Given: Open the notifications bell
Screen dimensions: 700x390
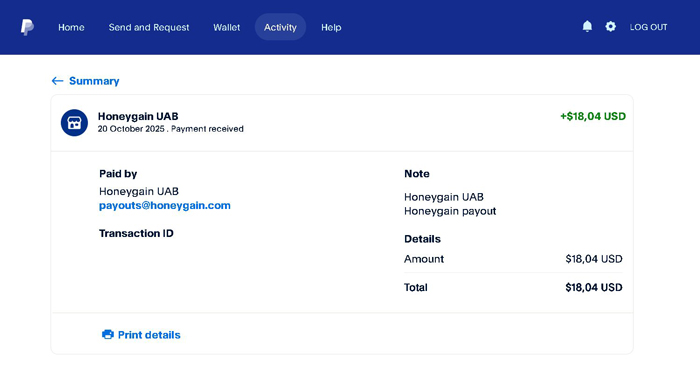Looking at the screenshot, I should 587,27.
